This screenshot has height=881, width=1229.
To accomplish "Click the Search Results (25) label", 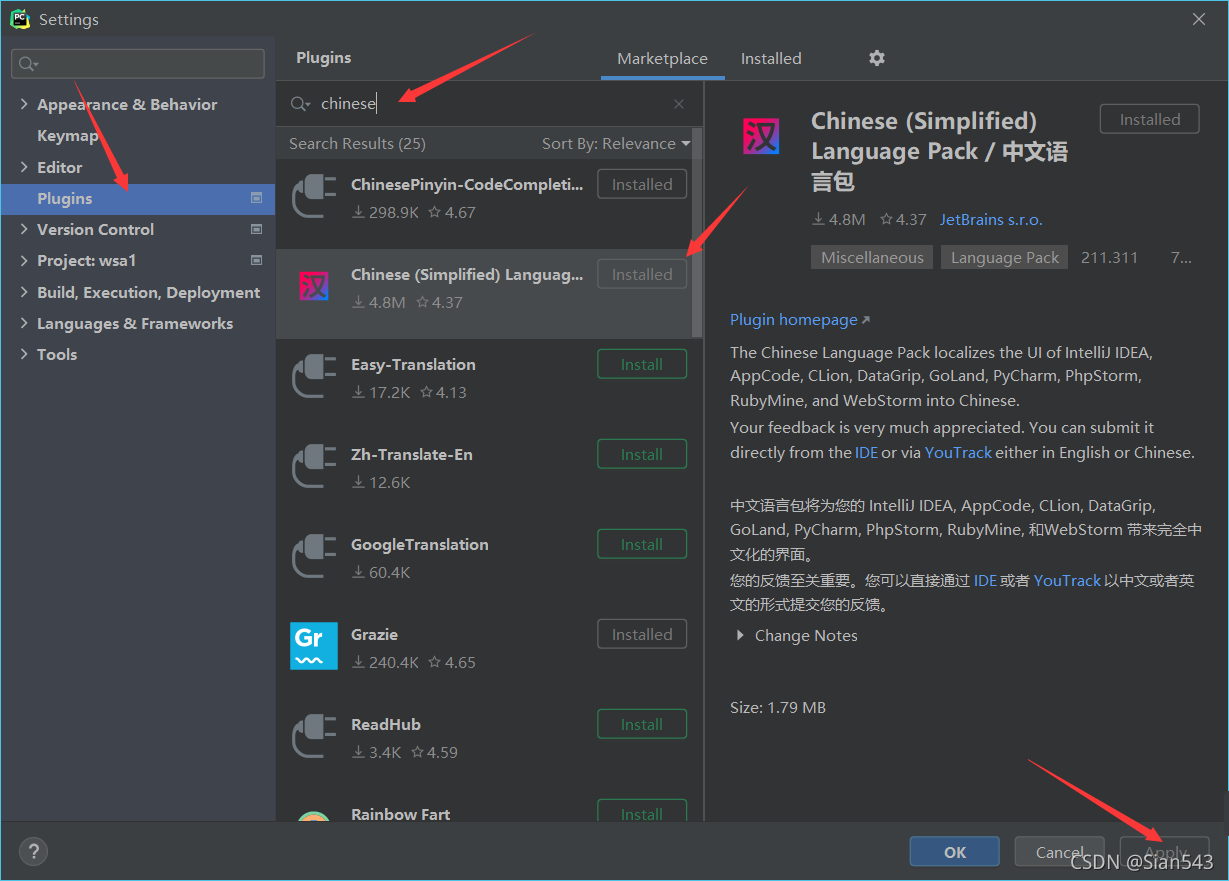I will 357,143.
